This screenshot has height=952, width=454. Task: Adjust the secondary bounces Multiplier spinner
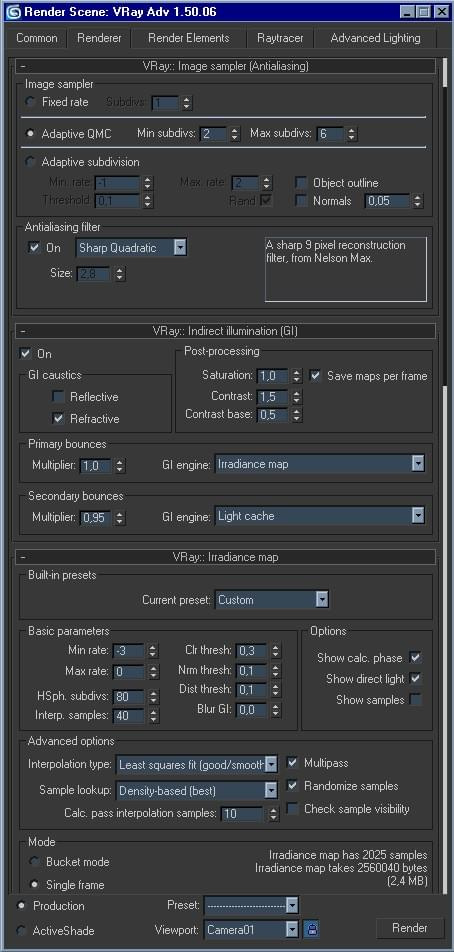[x=120, y=518]
